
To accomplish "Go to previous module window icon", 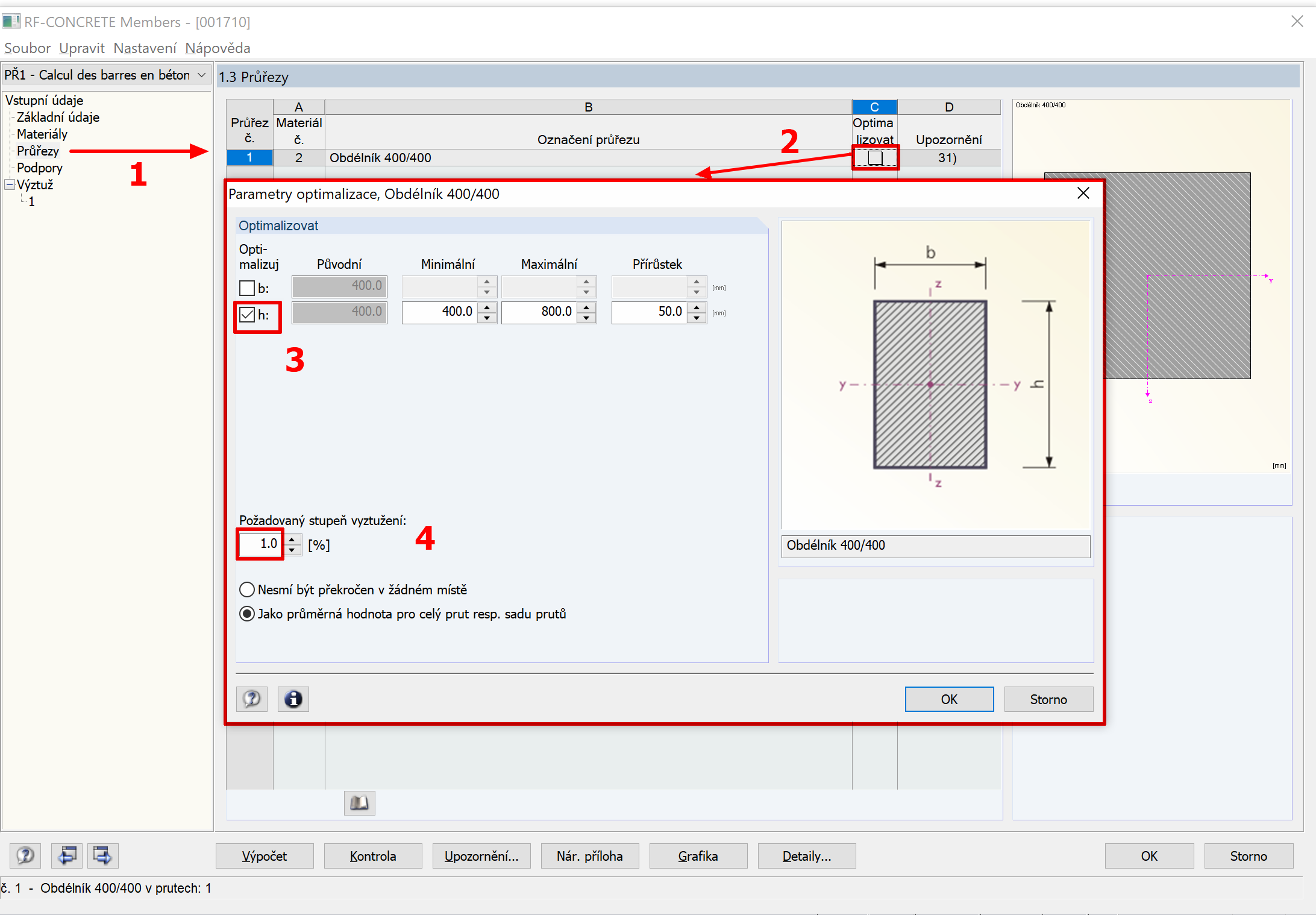I will (x=66, y=855).
